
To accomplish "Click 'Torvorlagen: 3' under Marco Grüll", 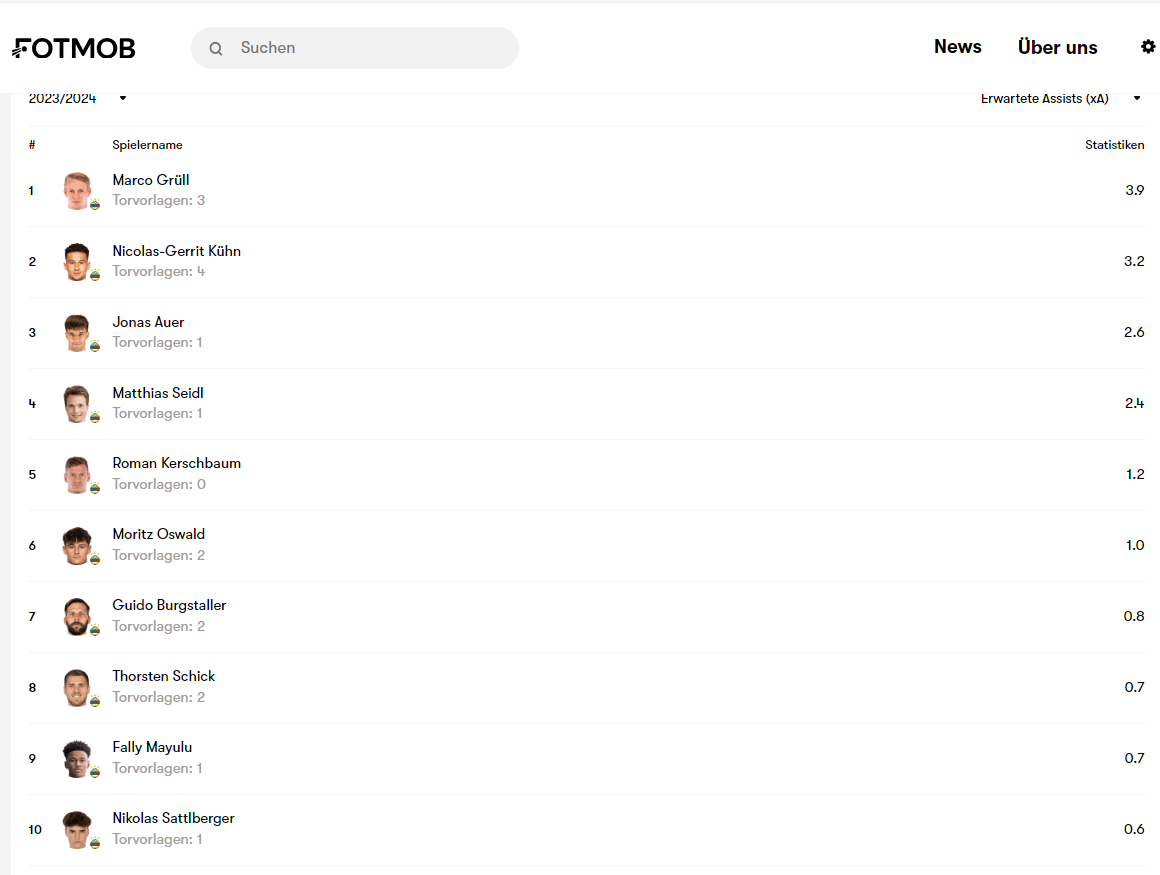I will click(158, 200).
